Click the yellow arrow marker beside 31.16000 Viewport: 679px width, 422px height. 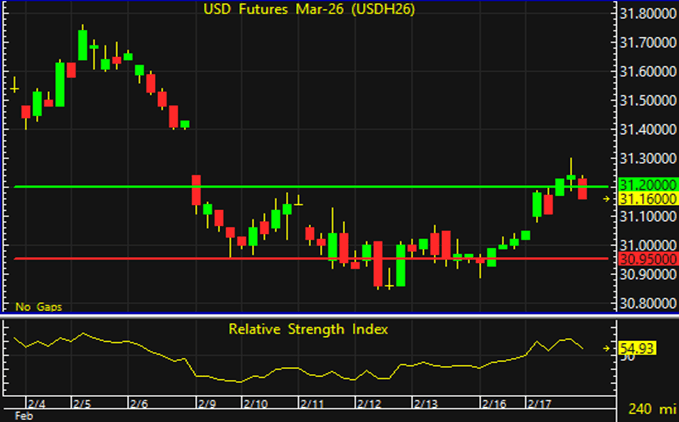pyautogui.click(x=605, y=200)
